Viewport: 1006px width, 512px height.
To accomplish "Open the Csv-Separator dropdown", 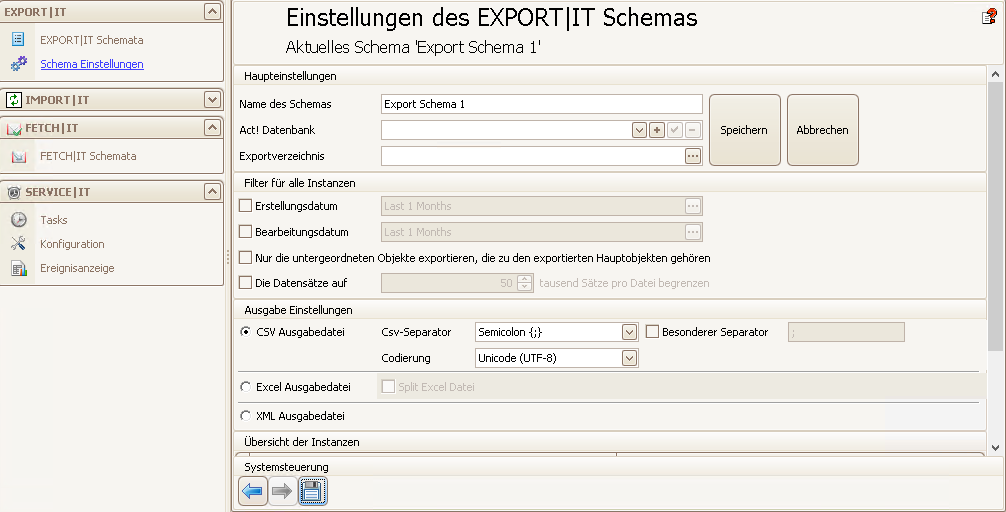I will pyautogui.click(x=629, y=332).
